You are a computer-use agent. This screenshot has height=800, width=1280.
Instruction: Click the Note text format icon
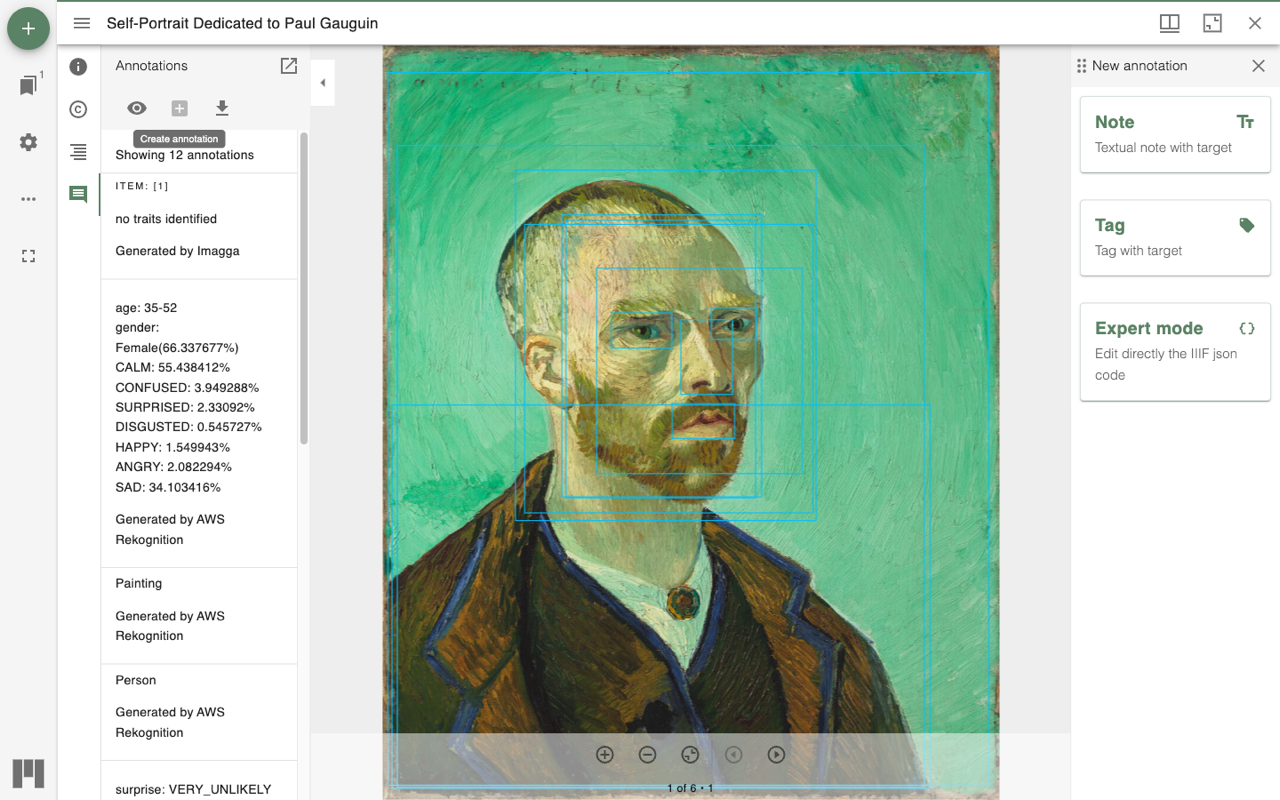pos(1246,122)
